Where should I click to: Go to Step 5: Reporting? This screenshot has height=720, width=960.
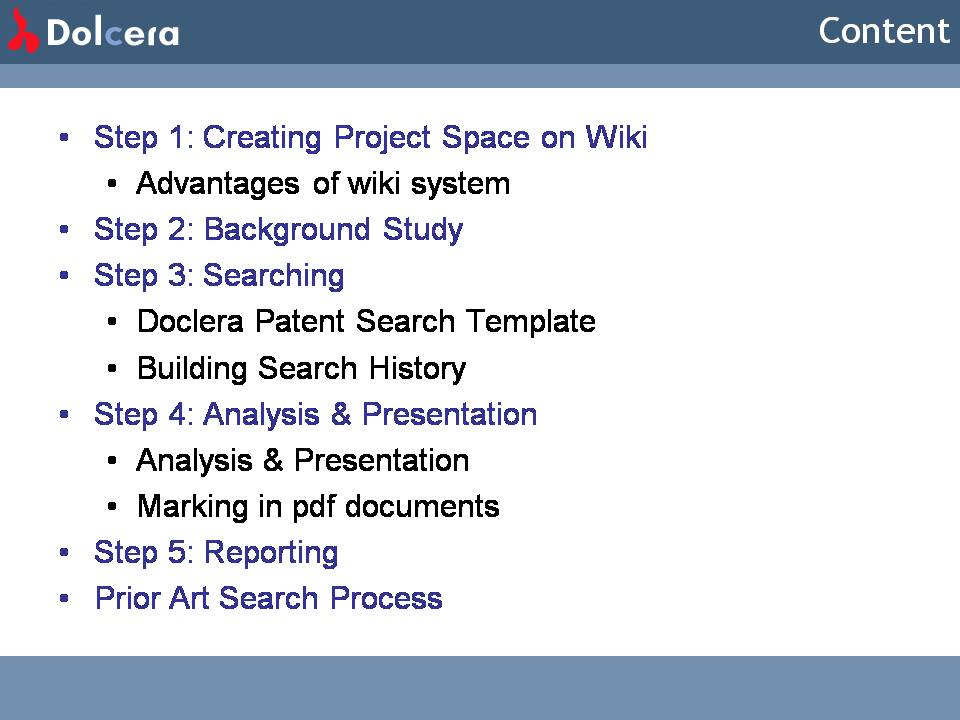point(216,552)
